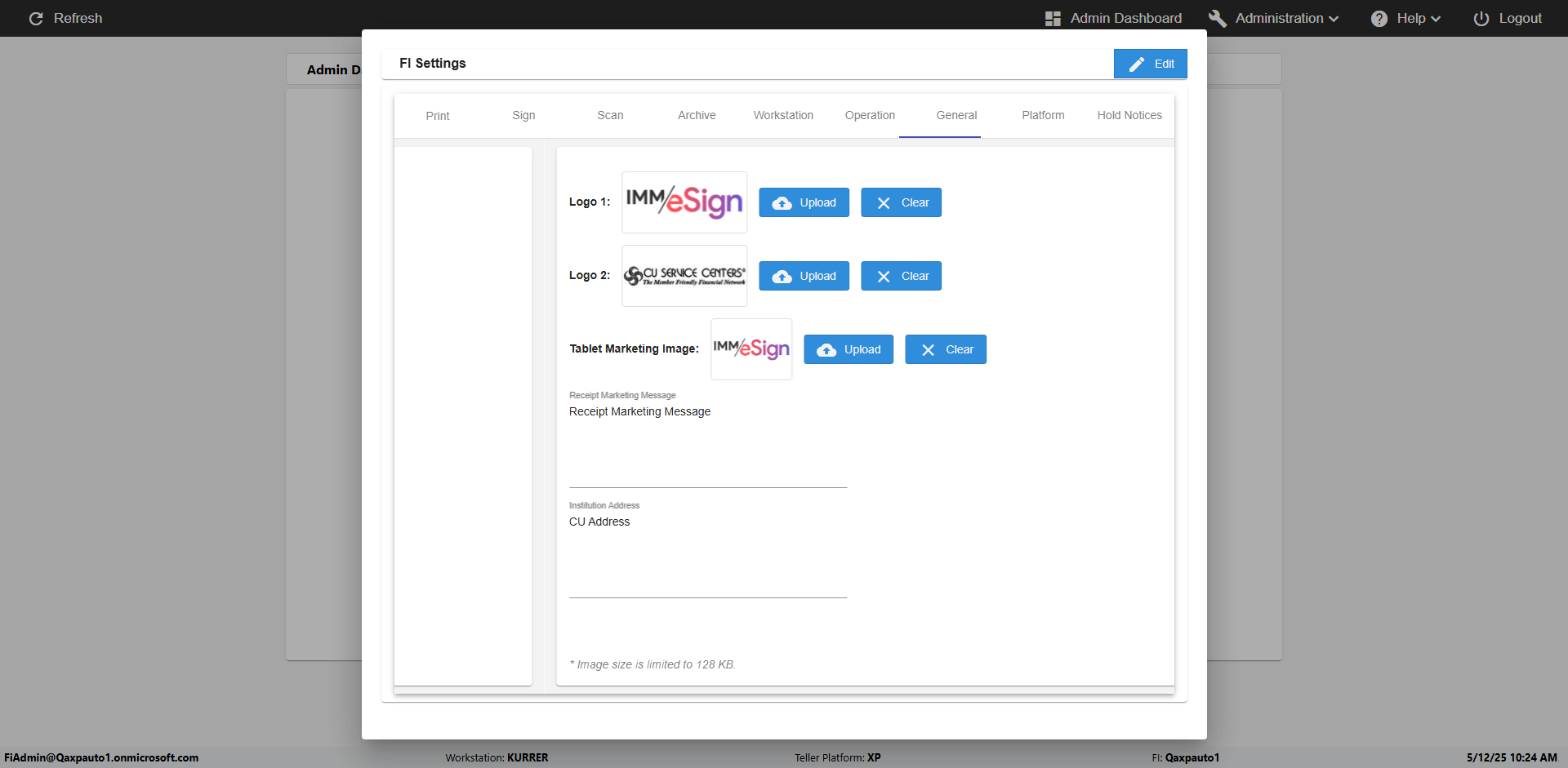
Task: Click the Edit button label
Action: [x=1165, y=64]
